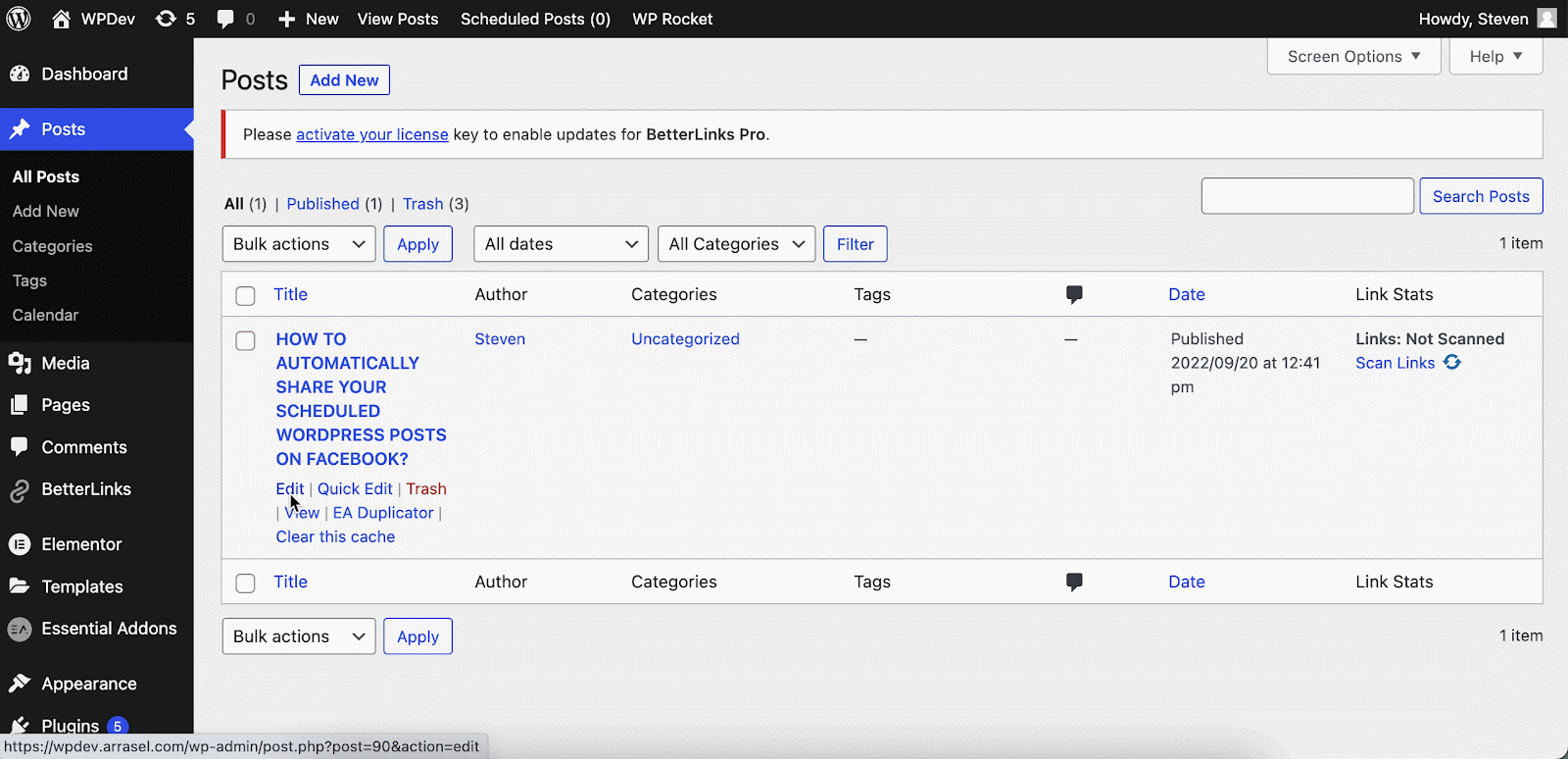Viewport: 1568px width, 759px height.
Task: Click the user avatar beside Howdy, Steven
Action: tap(1546, 19)
